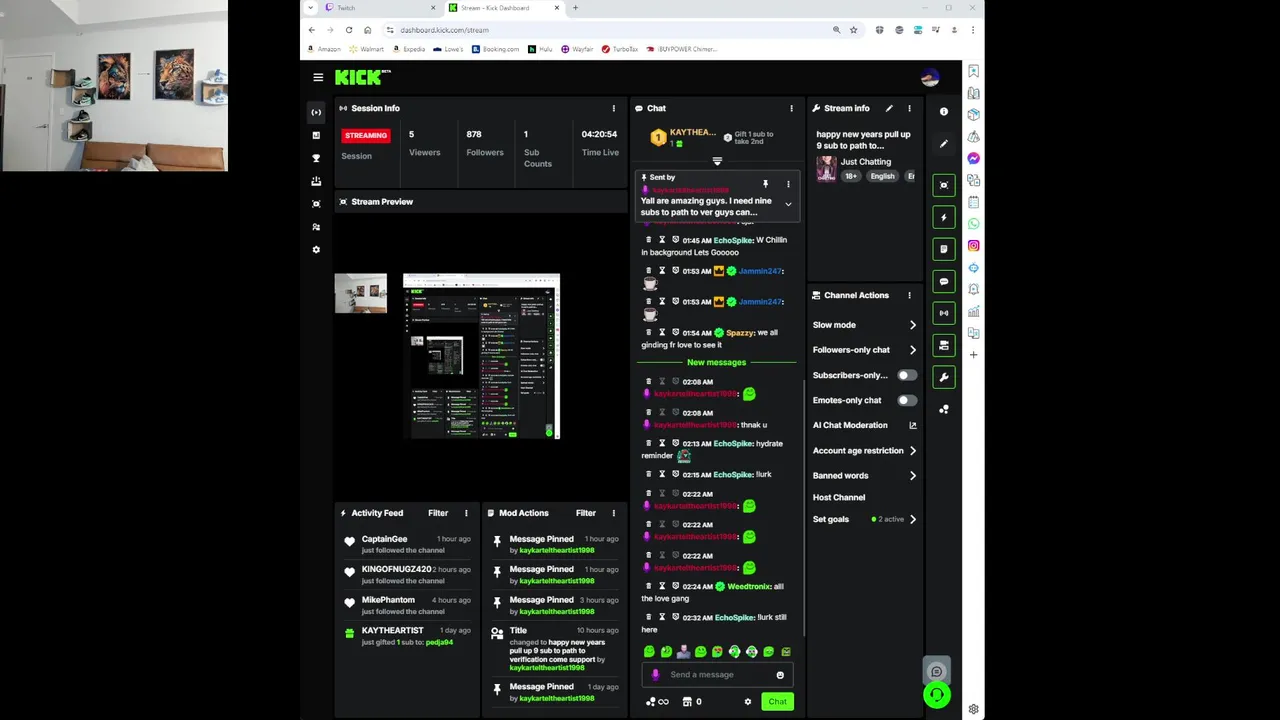The image size is (1280, 720).
Task: Click the chat scrollbar
Action: 804,510
